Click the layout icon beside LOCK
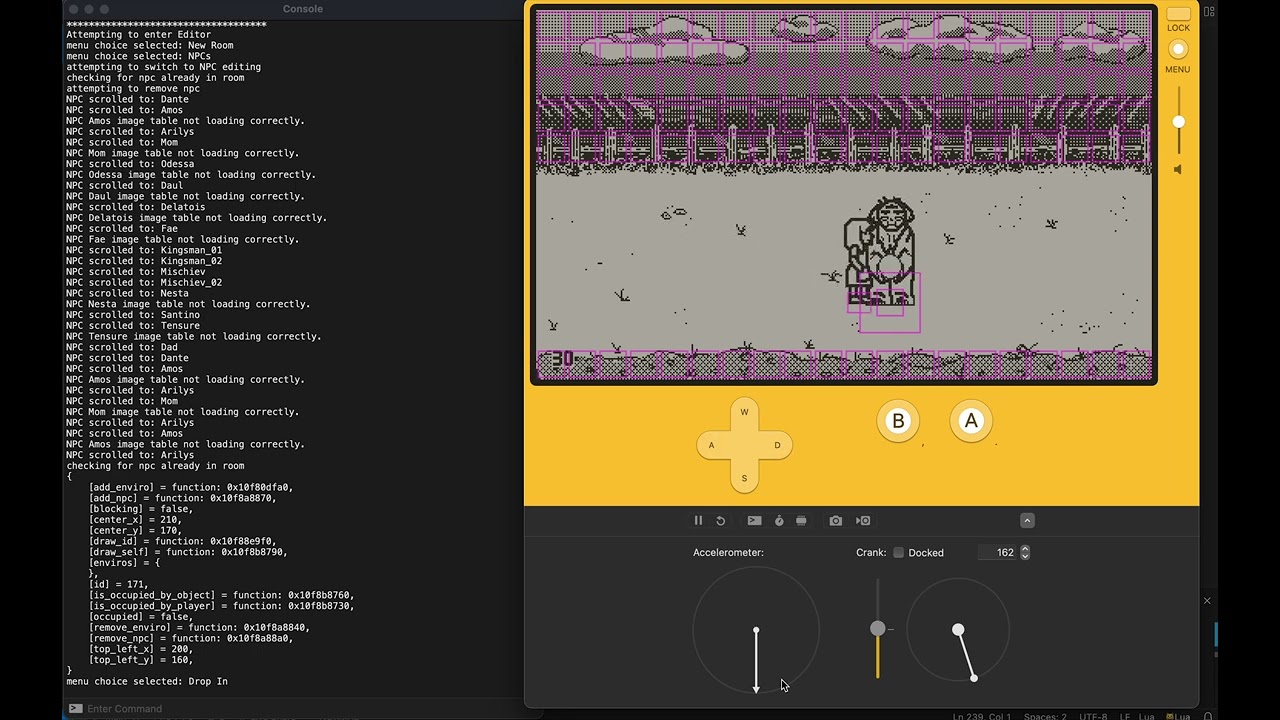This screenshot has height=720, width=1280. [x=1209, y=12]
